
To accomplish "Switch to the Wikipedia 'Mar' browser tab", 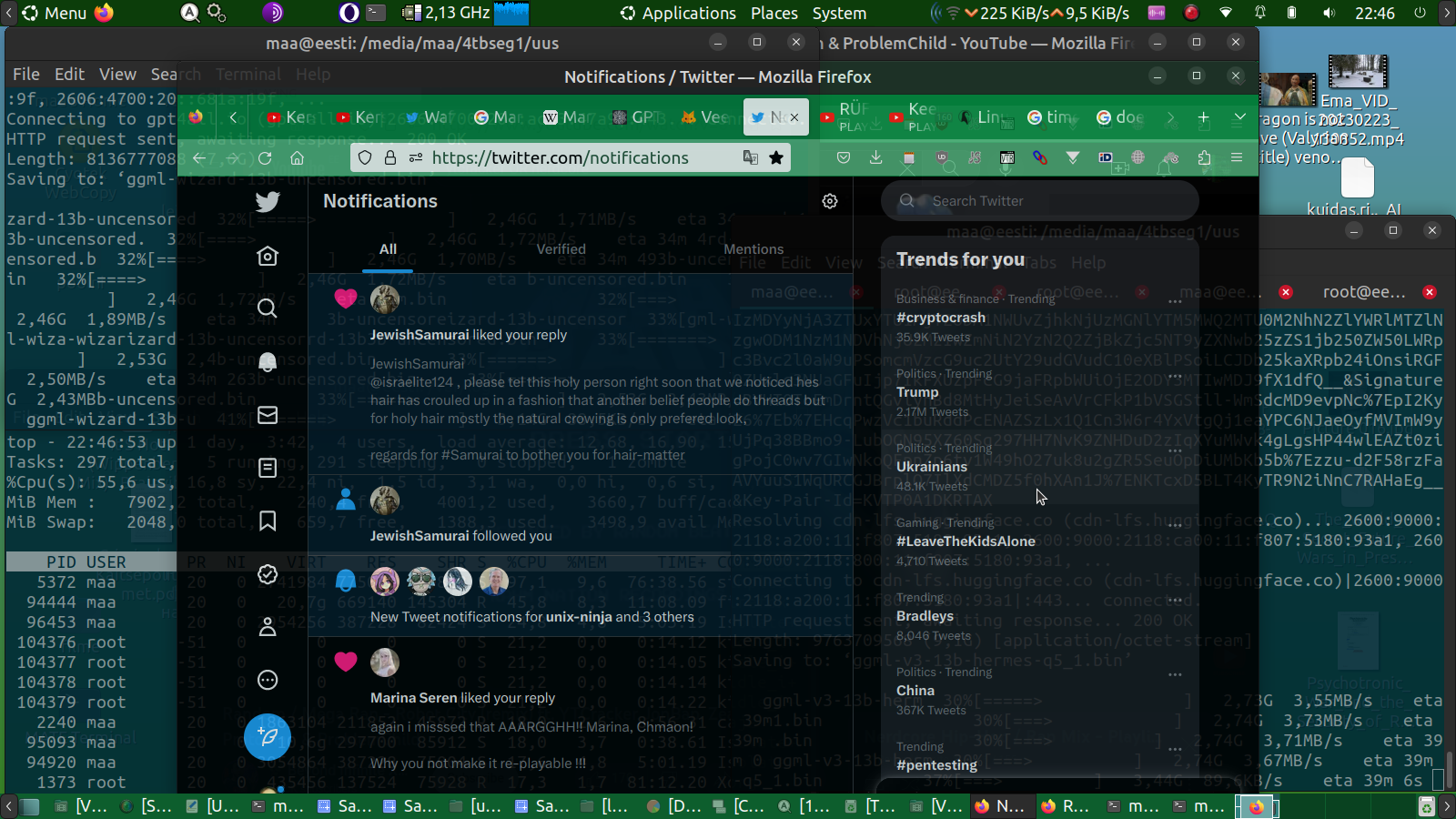I will (565, 117).
